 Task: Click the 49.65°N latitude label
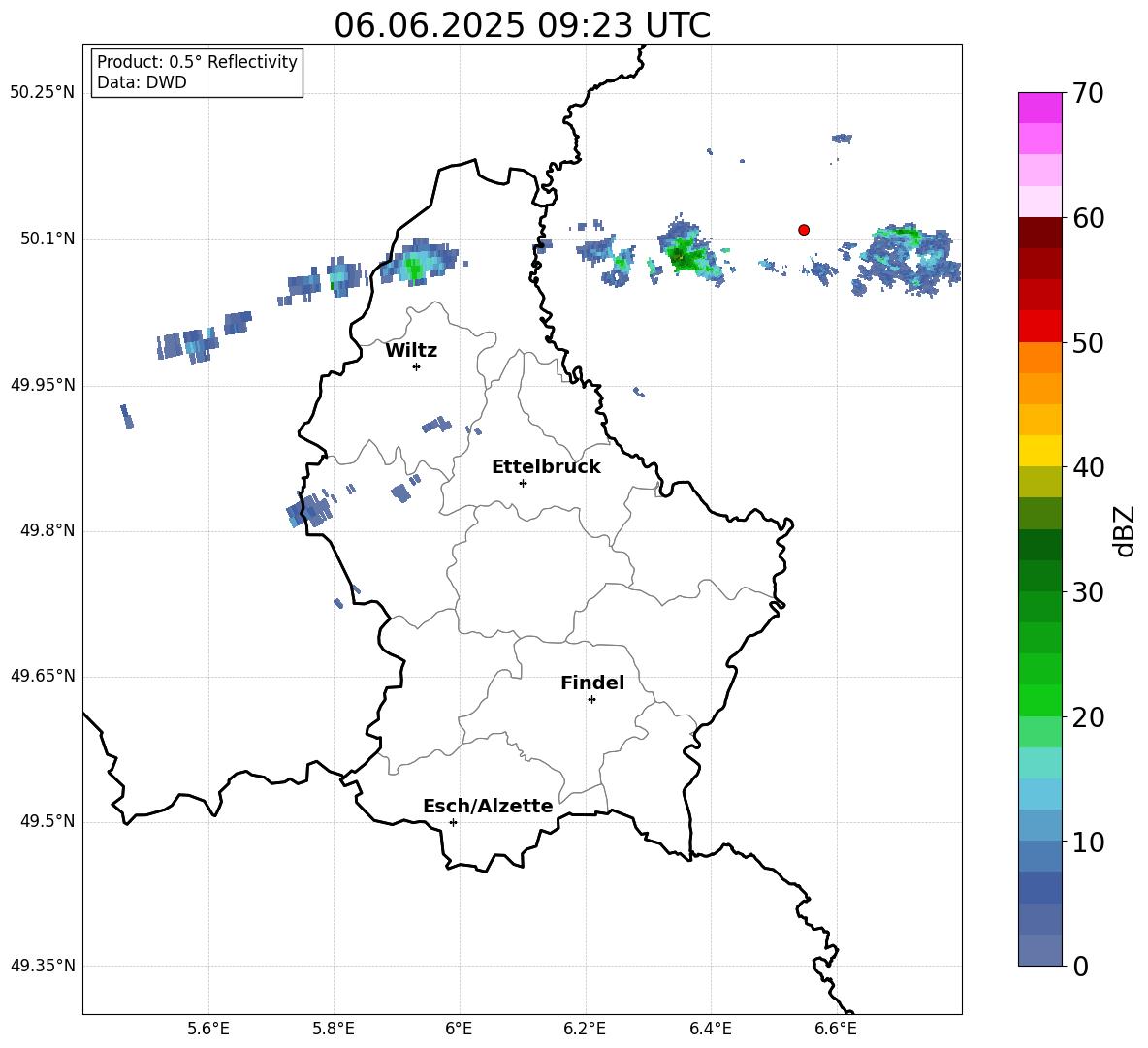[43, 676]
